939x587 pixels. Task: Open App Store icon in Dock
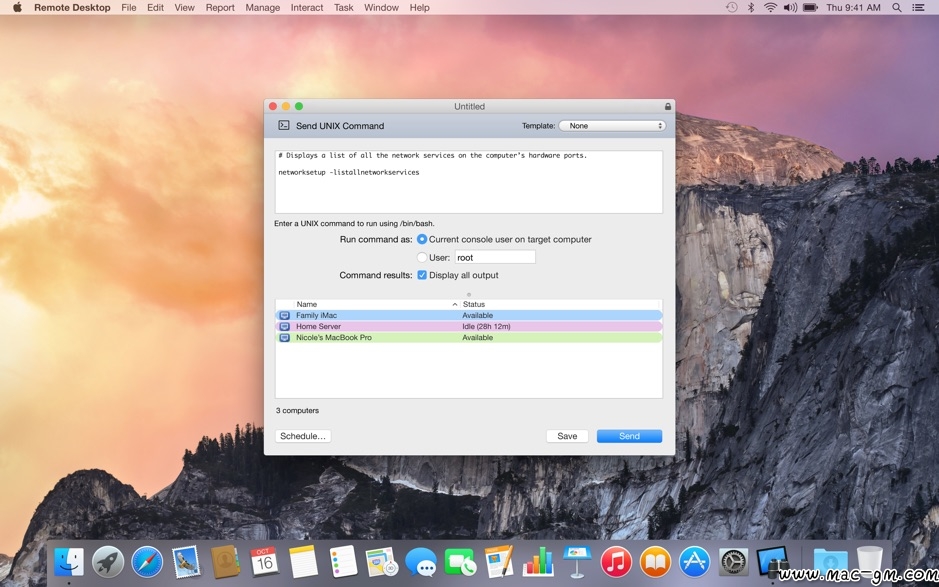695,562
